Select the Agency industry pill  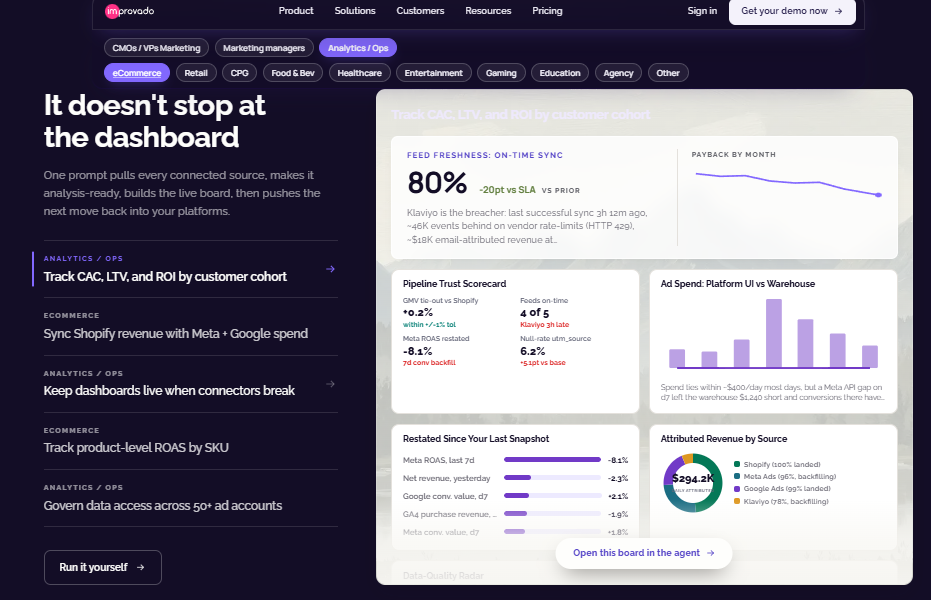coord(618,73)
